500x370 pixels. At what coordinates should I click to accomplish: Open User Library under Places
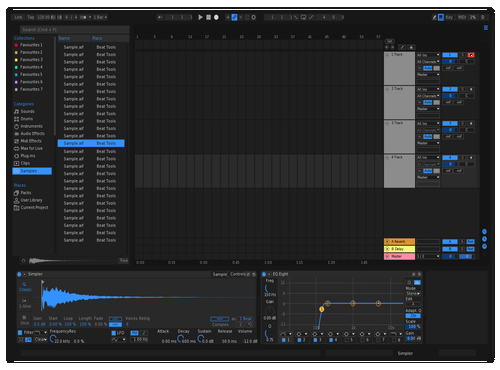pos(28,200)
